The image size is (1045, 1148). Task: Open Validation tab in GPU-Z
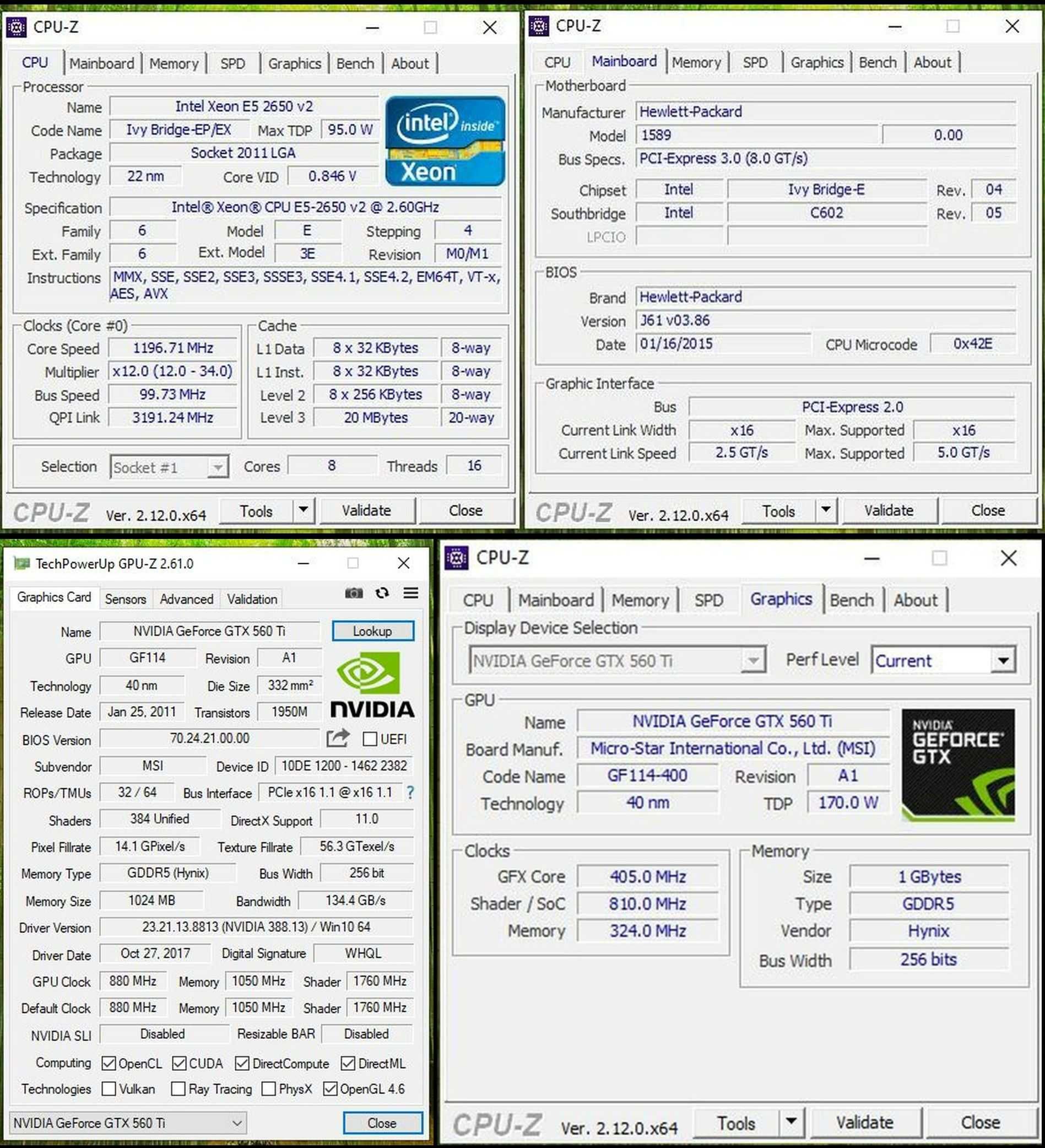252,599
